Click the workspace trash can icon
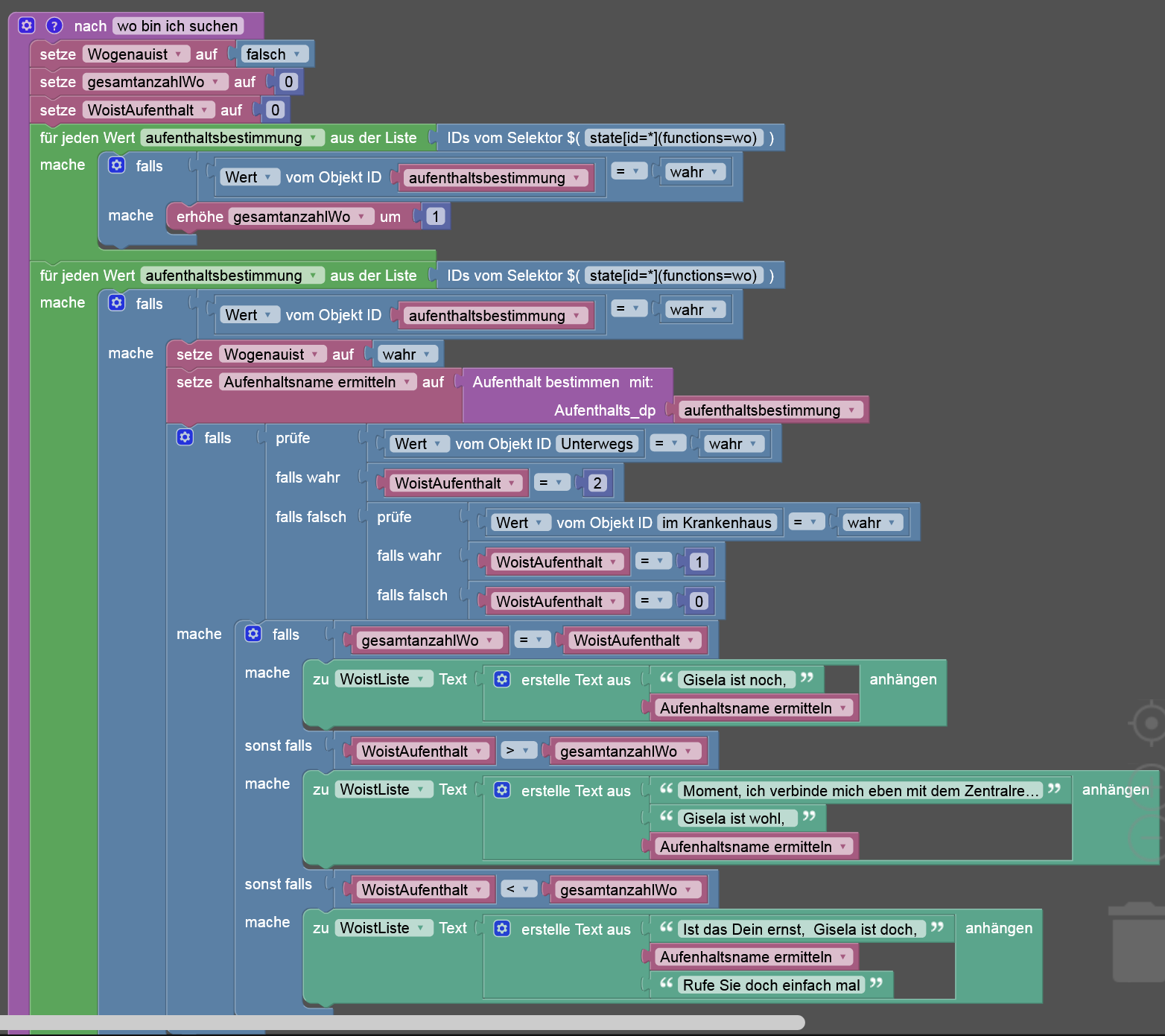The height and width of the screenshot is (1036, 1165). coord(1137,942)
